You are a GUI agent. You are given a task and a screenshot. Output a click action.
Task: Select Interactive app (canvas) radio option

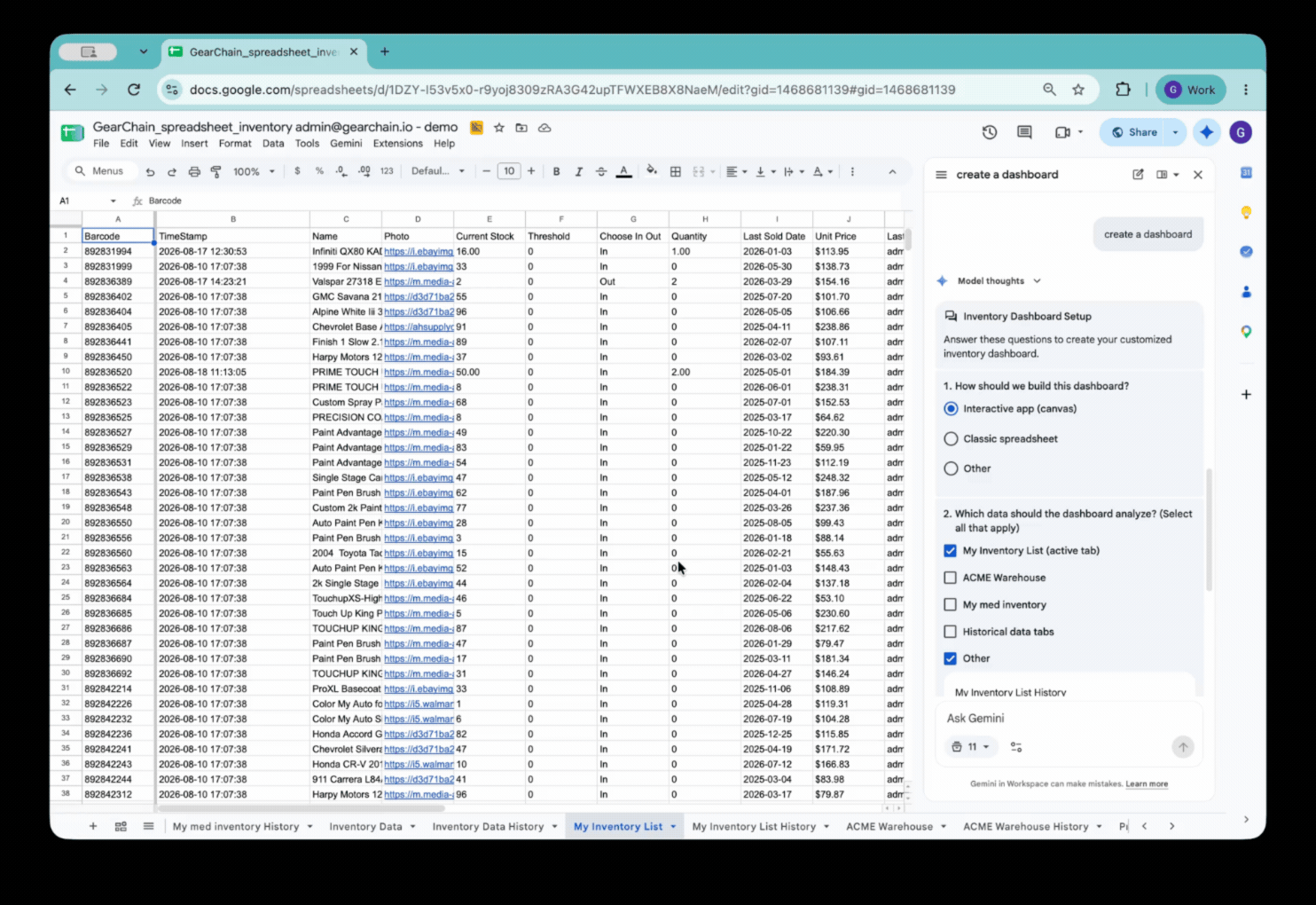[951, 409]
